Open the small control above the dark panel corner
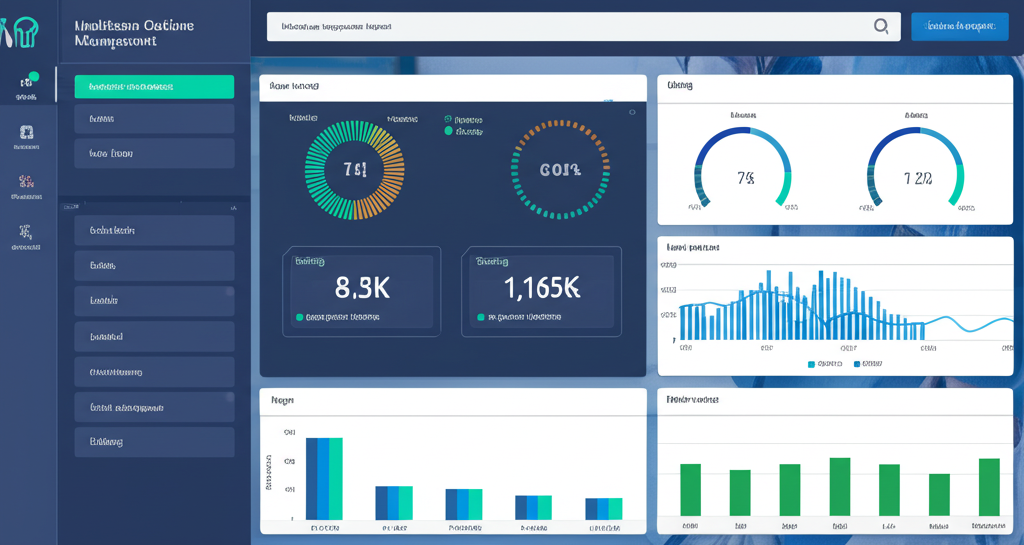Screen dimensions: 1024x545 click(607, 100)
